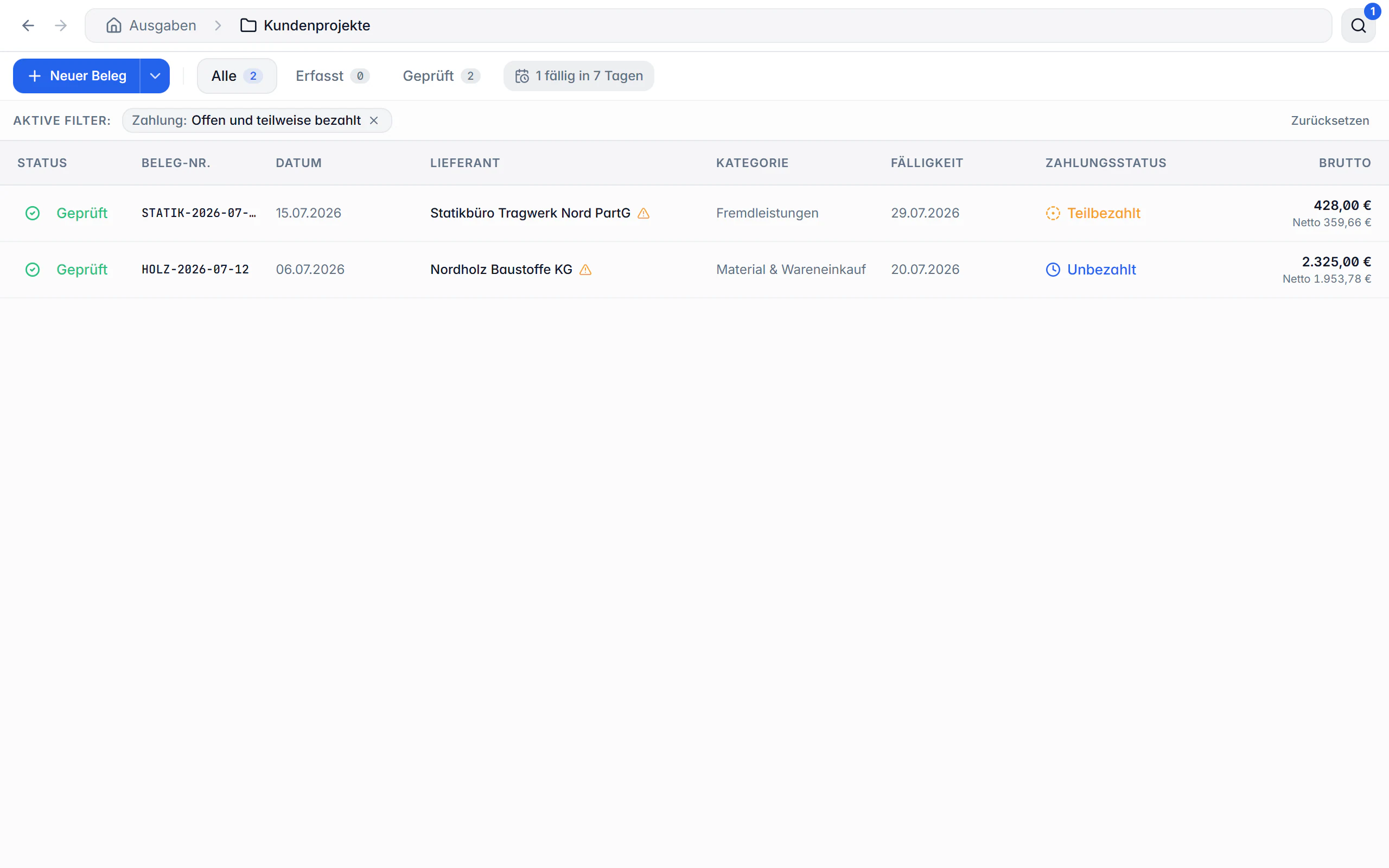Image resolution: width=1389 pixels, height=868 pixels.
Task: Click the Geprüft status in HOLZ row
Action: [x=81, y=269]
